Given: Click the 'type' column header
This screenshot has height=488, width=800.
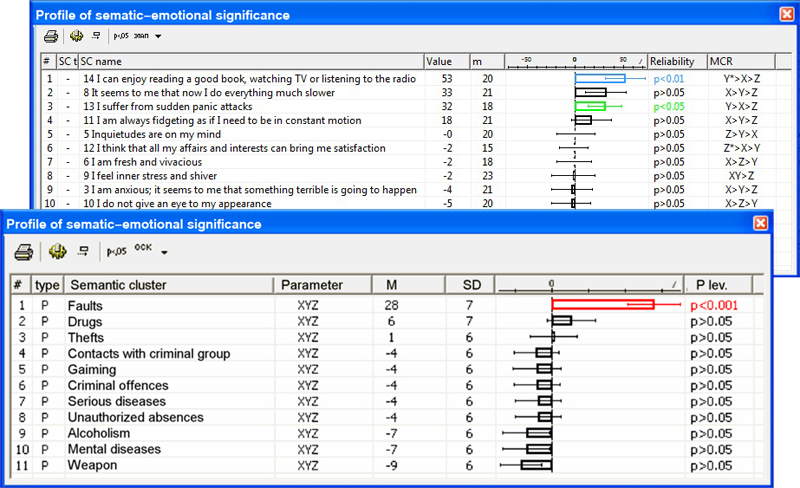Looking at the screenshot, I should (x=47, y=285).
